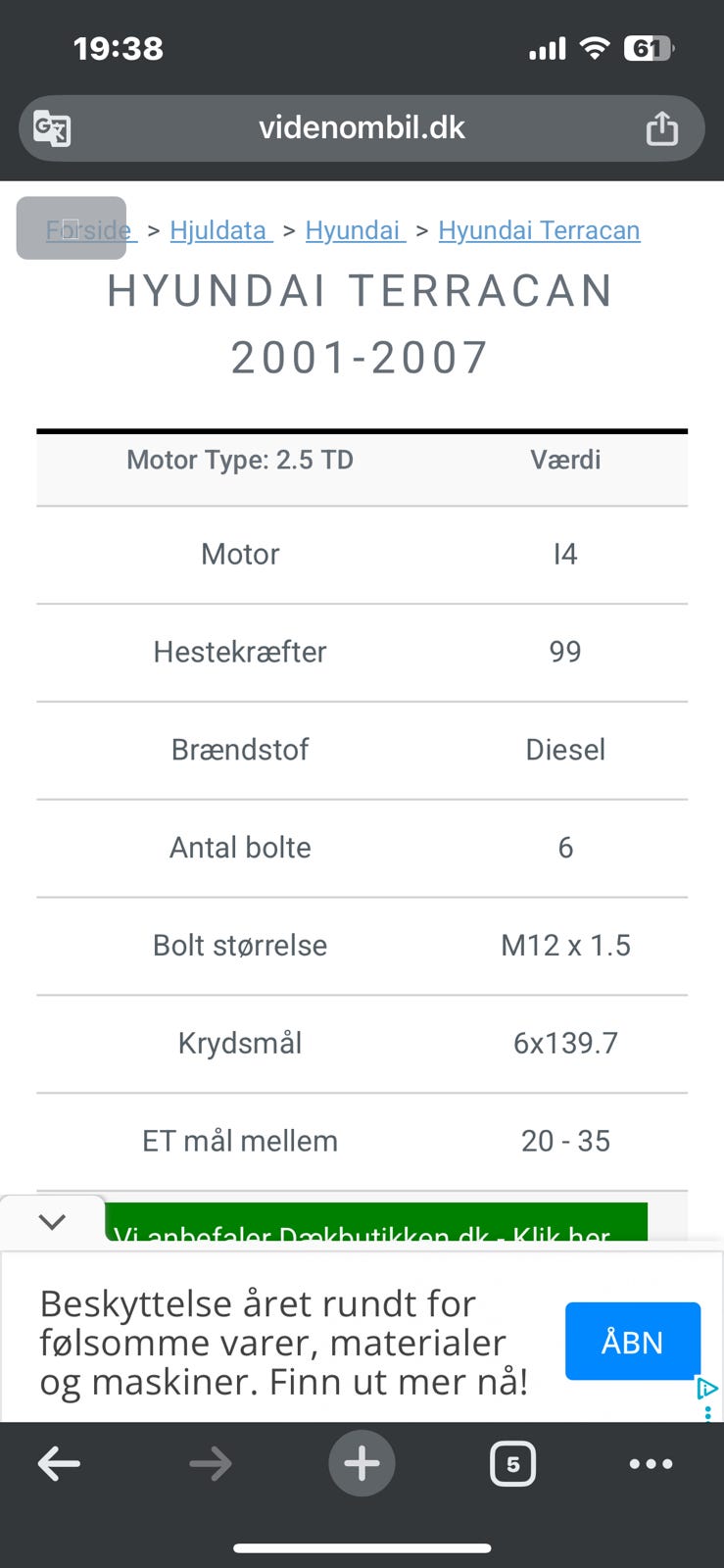
Task: Tap the AdChoices icon on the ad
Action: click(x=707, y=1389)
